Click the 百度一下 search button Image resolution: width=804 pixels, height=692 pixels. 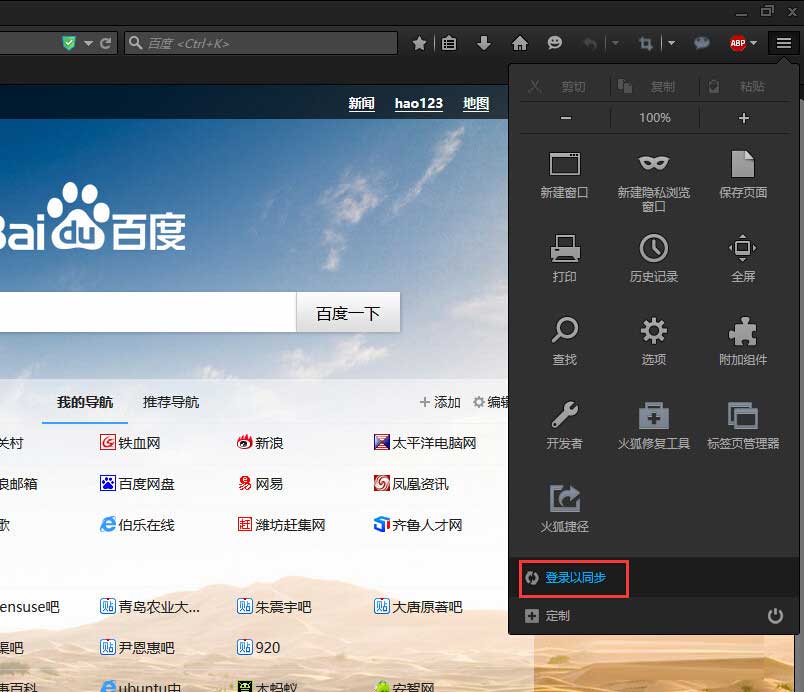348,313
